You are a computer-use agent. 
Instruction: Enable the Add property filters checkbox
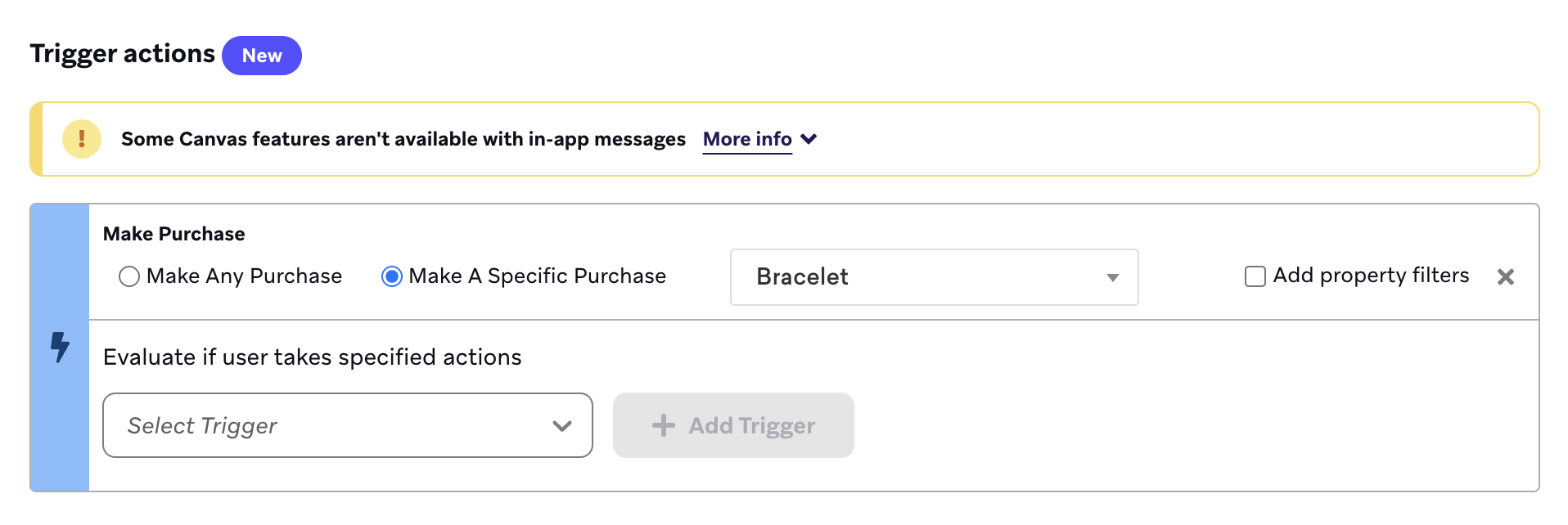pyautogui.click(x=1255, y=276)
